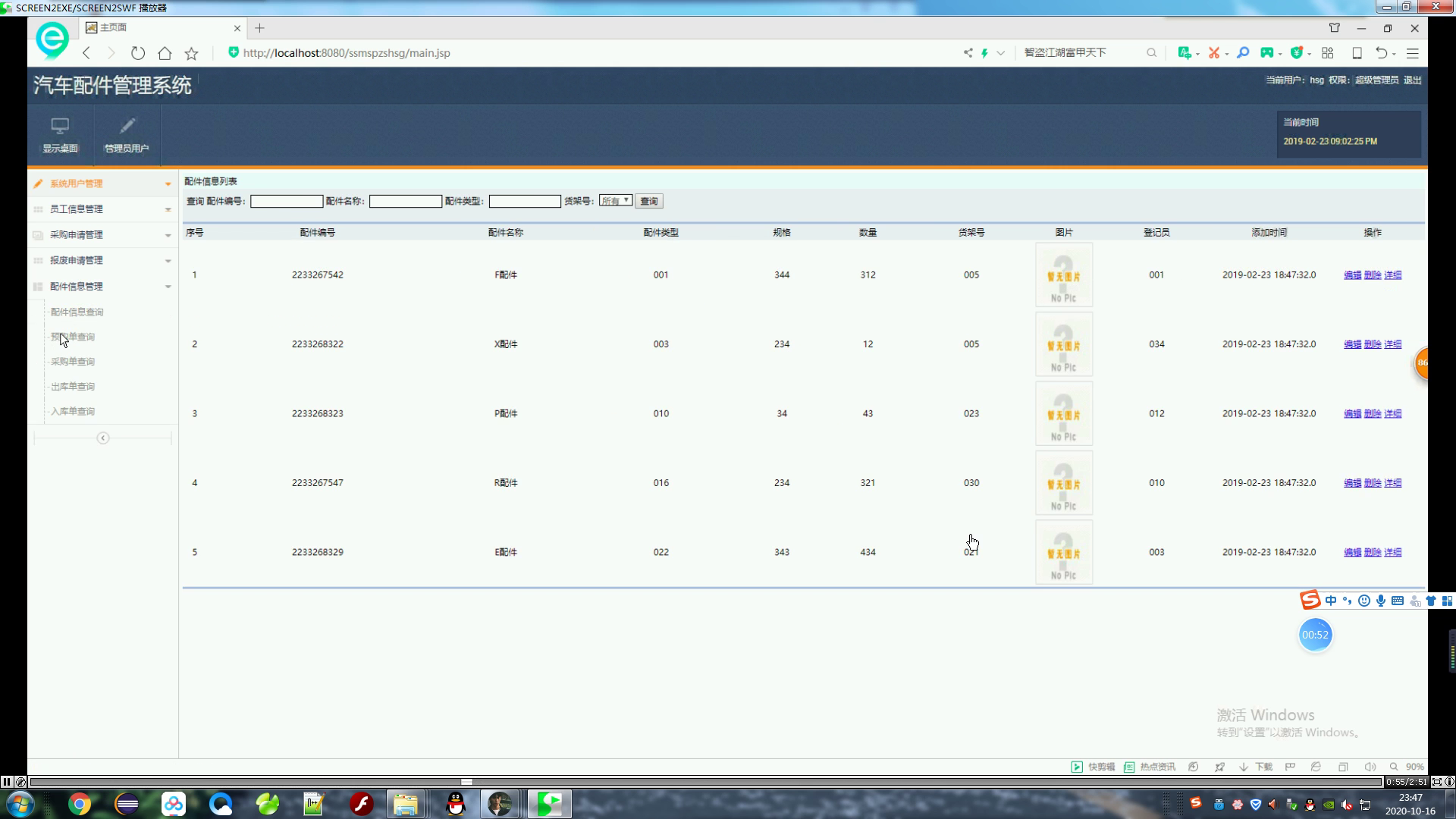The width and height of the screenshot is (1456, 819).
Task: Click the 查询 search button
Action: tap(649, 201)
